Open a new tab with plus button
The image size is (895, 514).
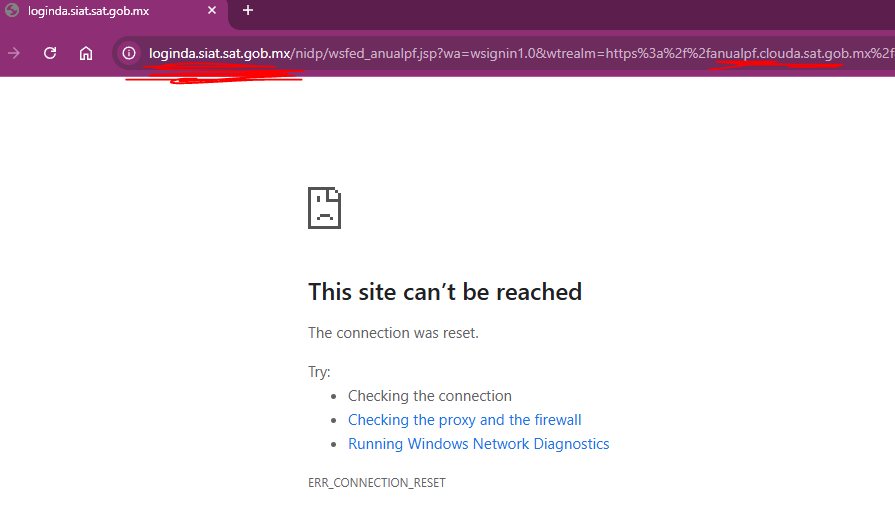click(248, 10)
